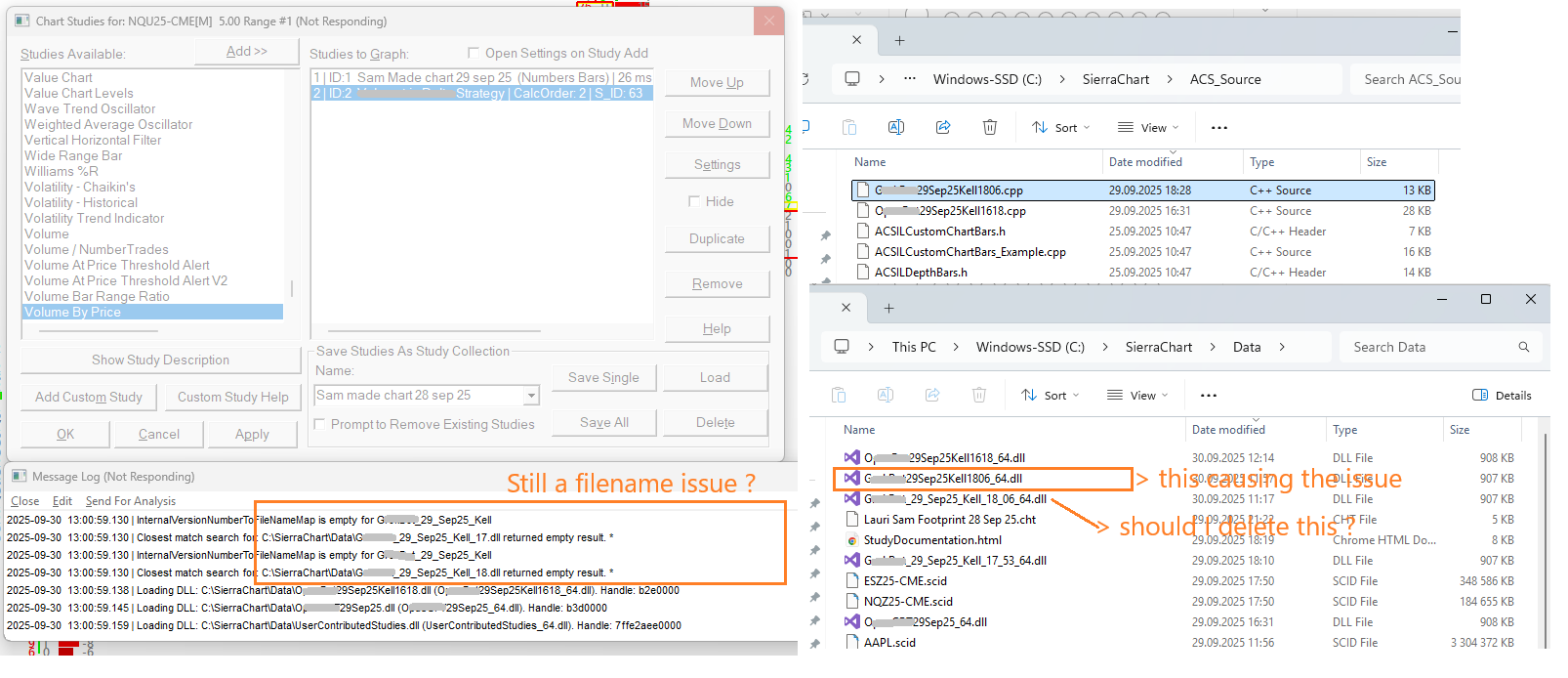Select Wave Trend Oscillator study
The width and height of the screenshot is (1568, 678).
pyautogui.click(x=90, y=108)
